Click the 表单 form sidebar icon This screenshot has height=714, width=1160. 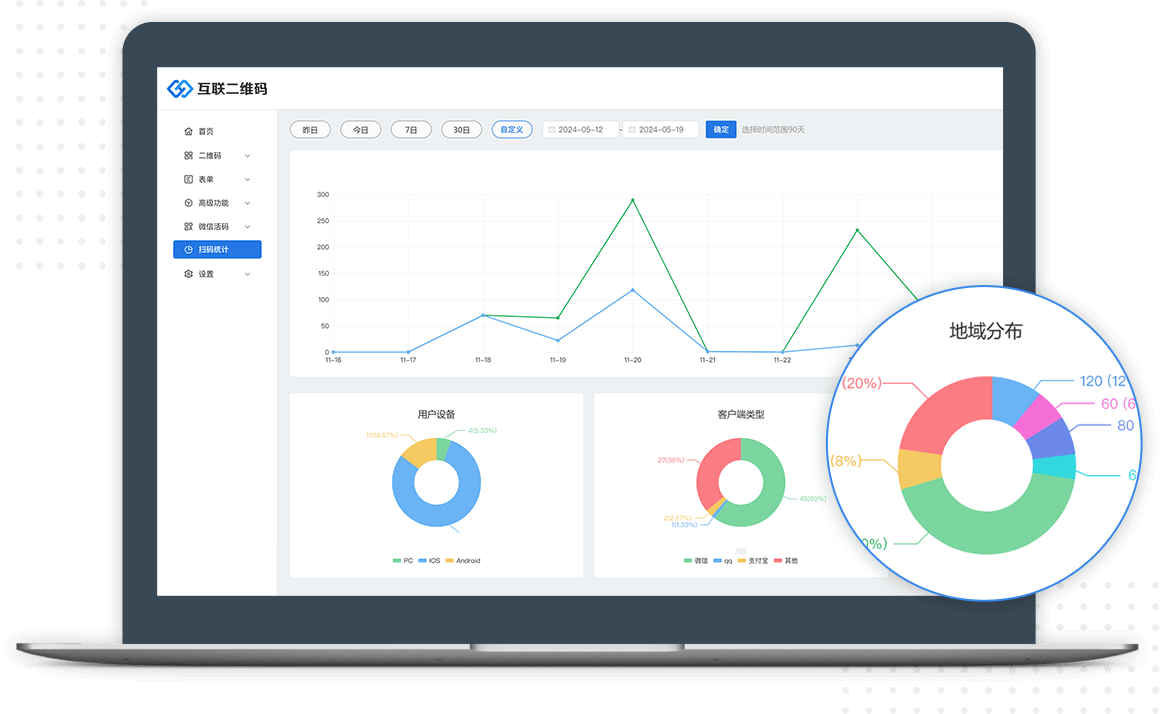[x=188, y=179]
